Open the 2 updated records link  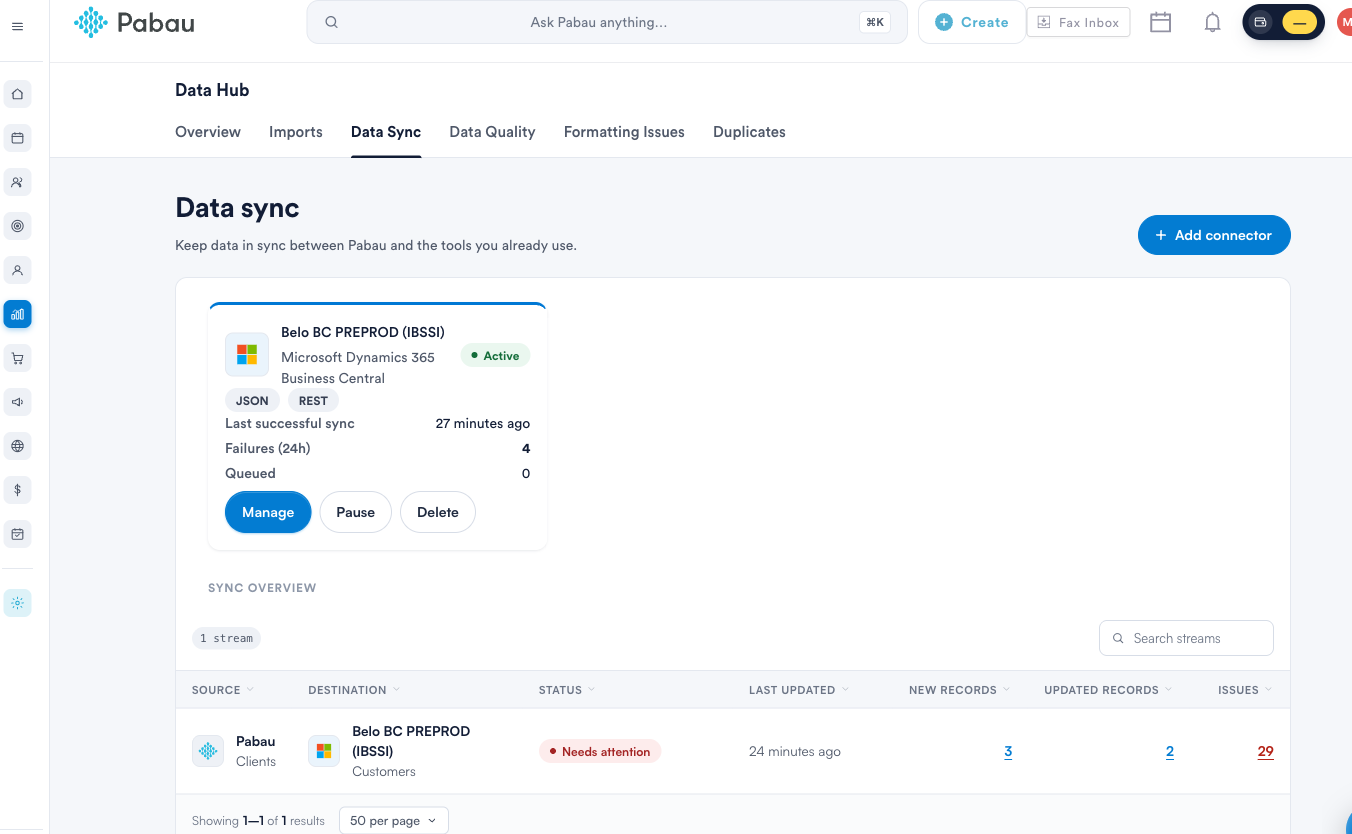(1170, 752)
